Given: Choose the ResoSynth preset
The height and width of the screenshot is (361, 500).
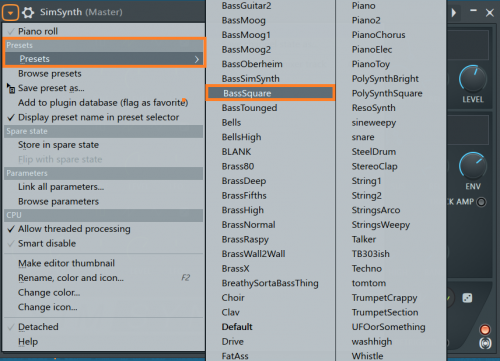Looking at the screenshot, I should [x=373, y=108].
